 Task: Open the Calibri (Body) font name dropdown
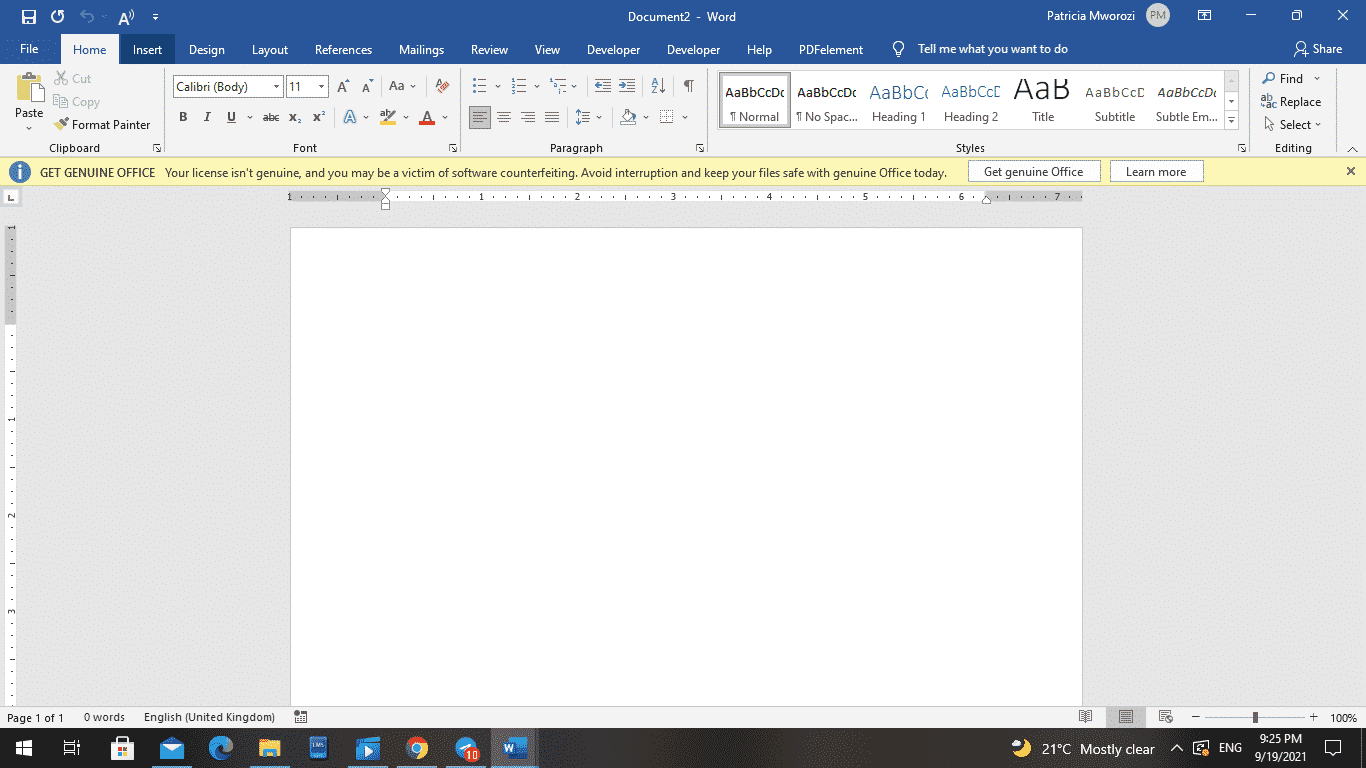click(277, 87)
